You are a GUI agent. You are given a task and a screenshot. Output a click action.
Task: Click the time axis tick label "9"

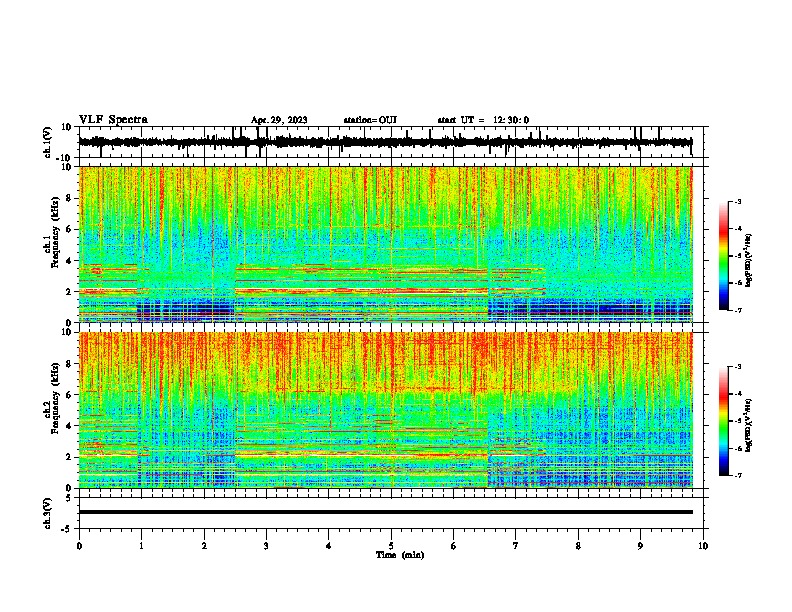(640, 546)
